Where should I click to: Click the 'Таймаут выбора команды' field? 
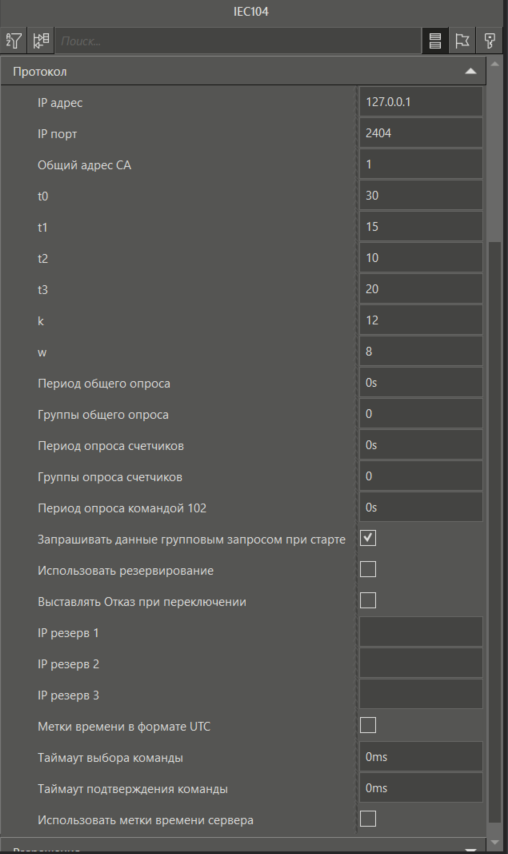tap(421, 757)
